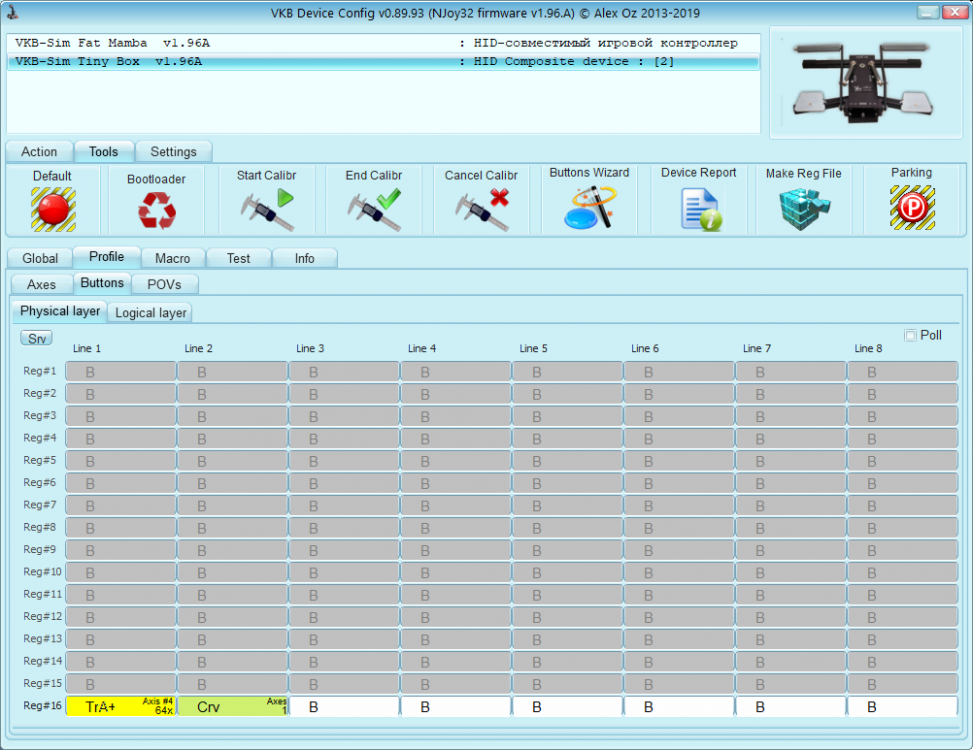
Task: Activate the Parking icon
Action: pos(911,209)
